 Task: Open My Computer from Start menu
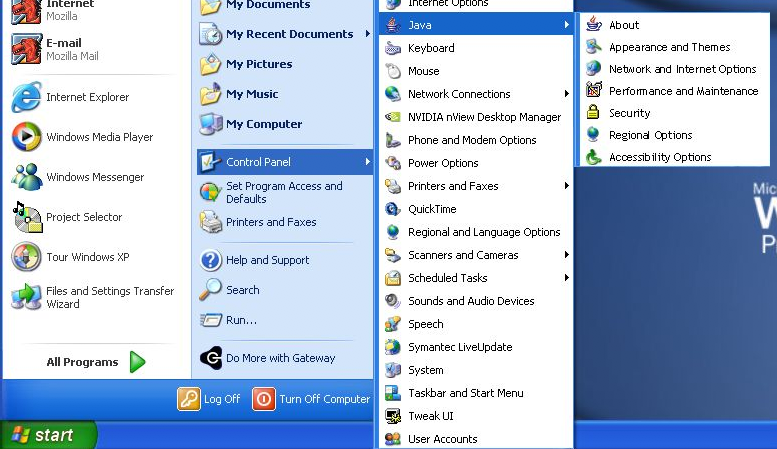coord(284,124)
